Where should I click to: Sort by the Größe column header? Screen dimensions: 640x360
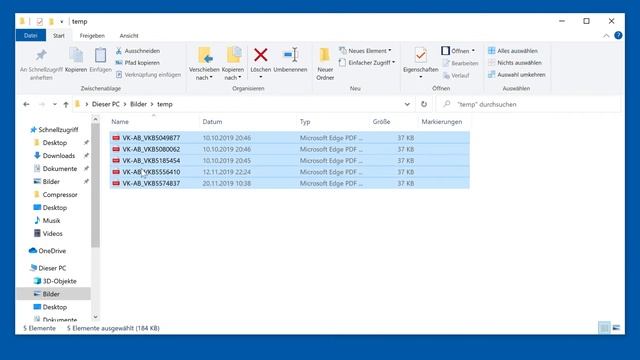pos(394,122)
